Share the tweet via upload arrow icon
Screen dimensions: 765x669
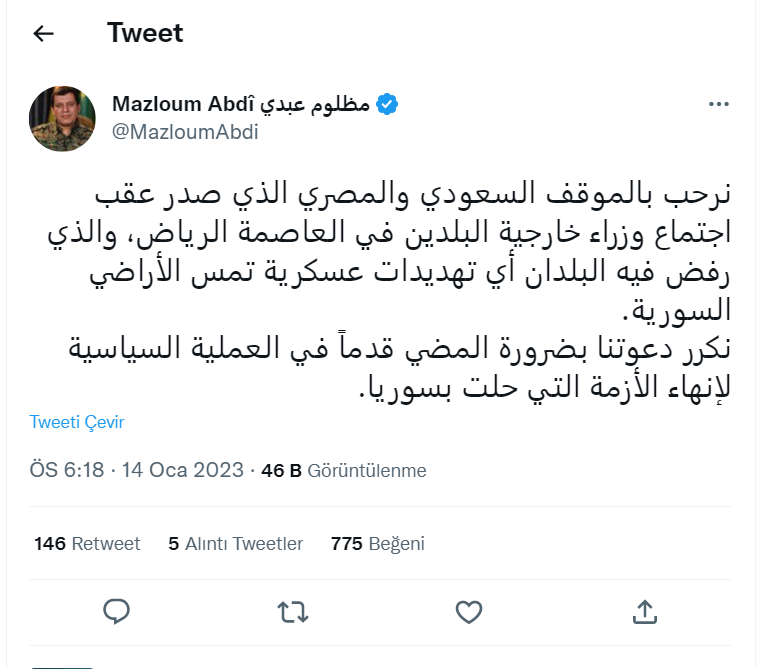click(x=645, y=610)
